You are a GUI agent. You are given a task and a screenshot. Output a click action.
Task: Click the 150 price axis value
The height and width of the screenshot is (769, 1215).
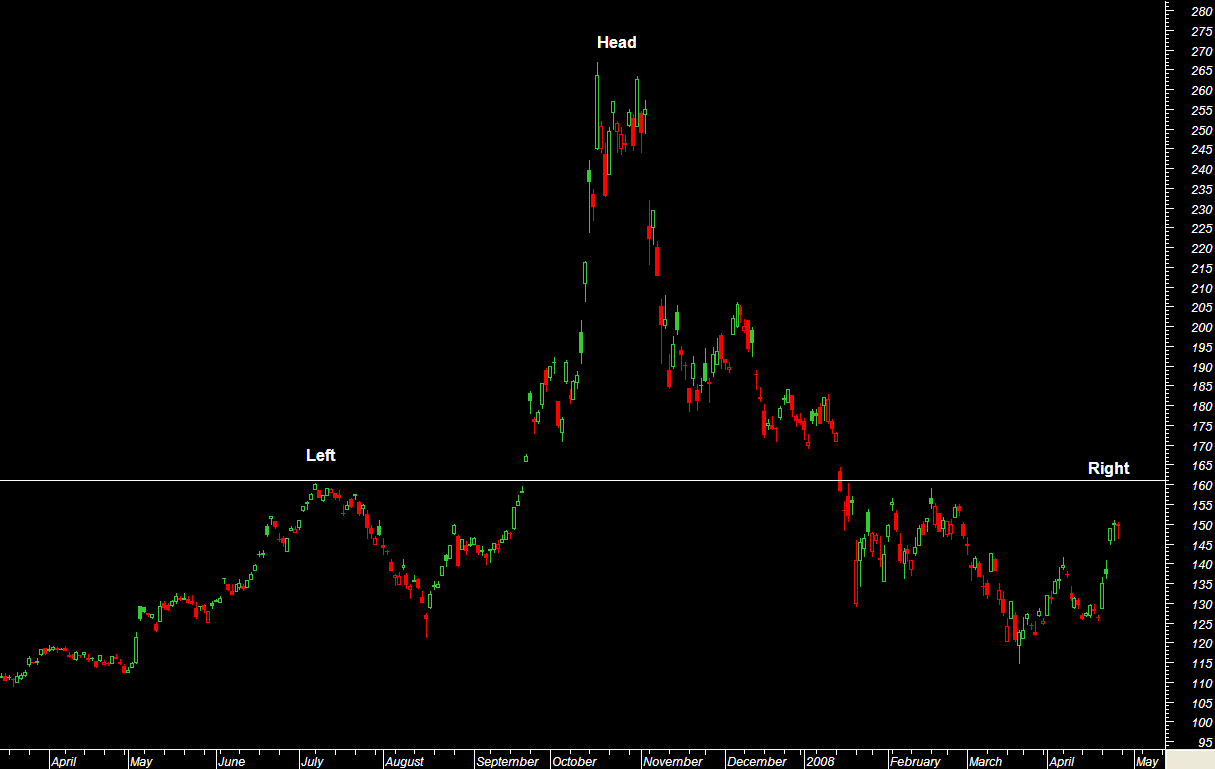tap(1202, 525)
